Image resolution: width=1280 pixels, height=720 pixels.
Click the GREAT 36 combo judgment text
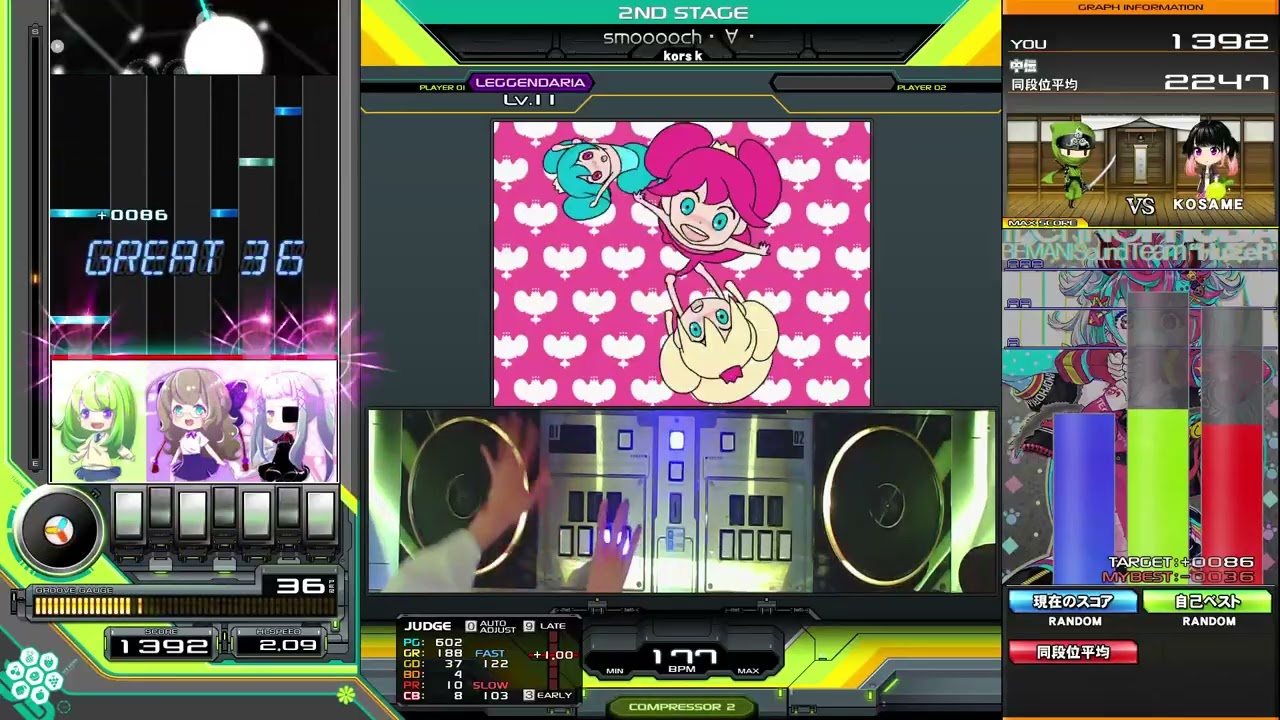click(x=194, y=259)
